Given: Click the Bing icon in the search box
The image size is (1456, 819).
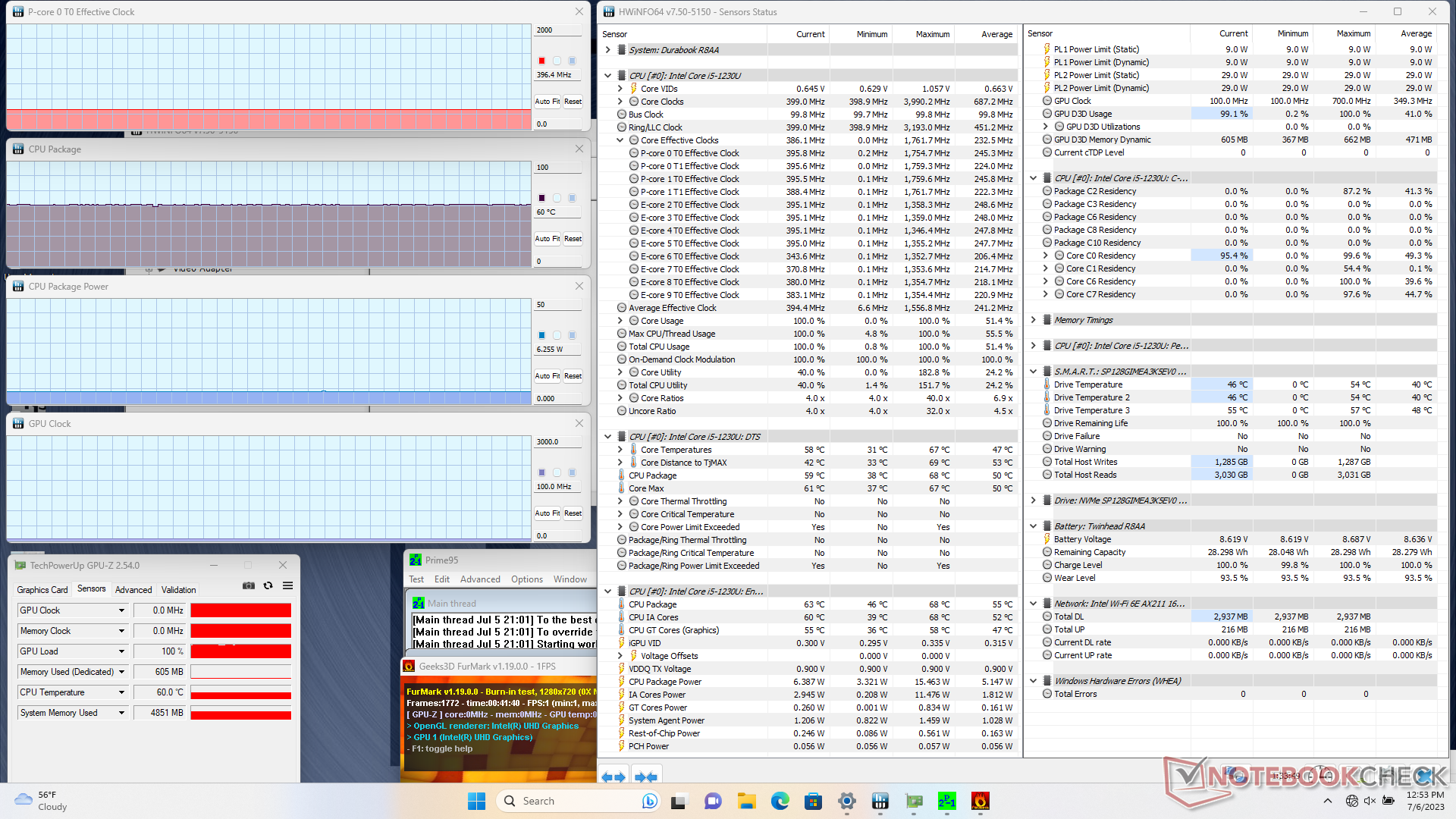Looking at the screenshot, I should 649,801.
